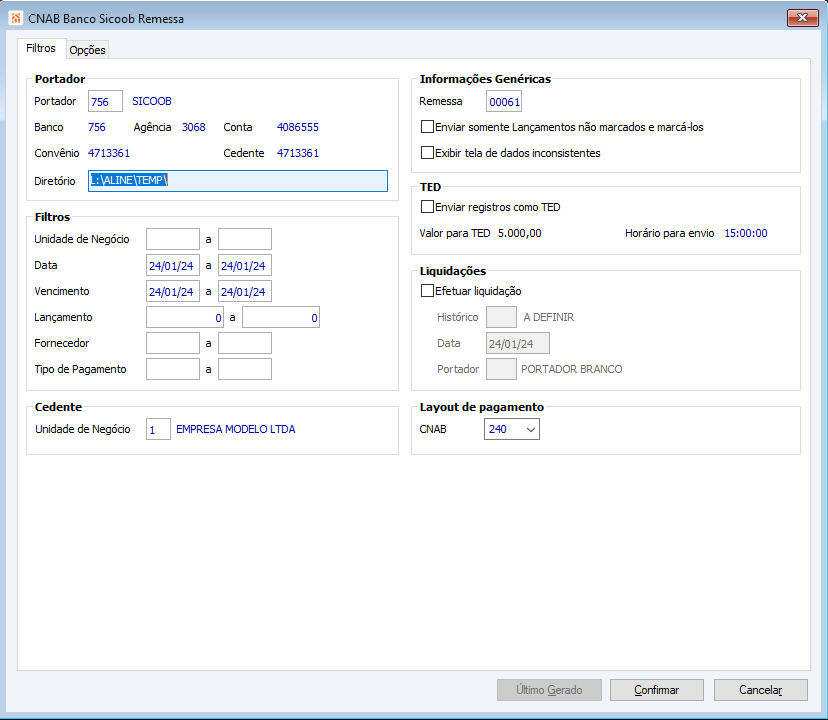Enable the 'Efetuar liquidação' checkbox
Screen dimensions: 828x720
pyautogui.click(x=428, y=291)
